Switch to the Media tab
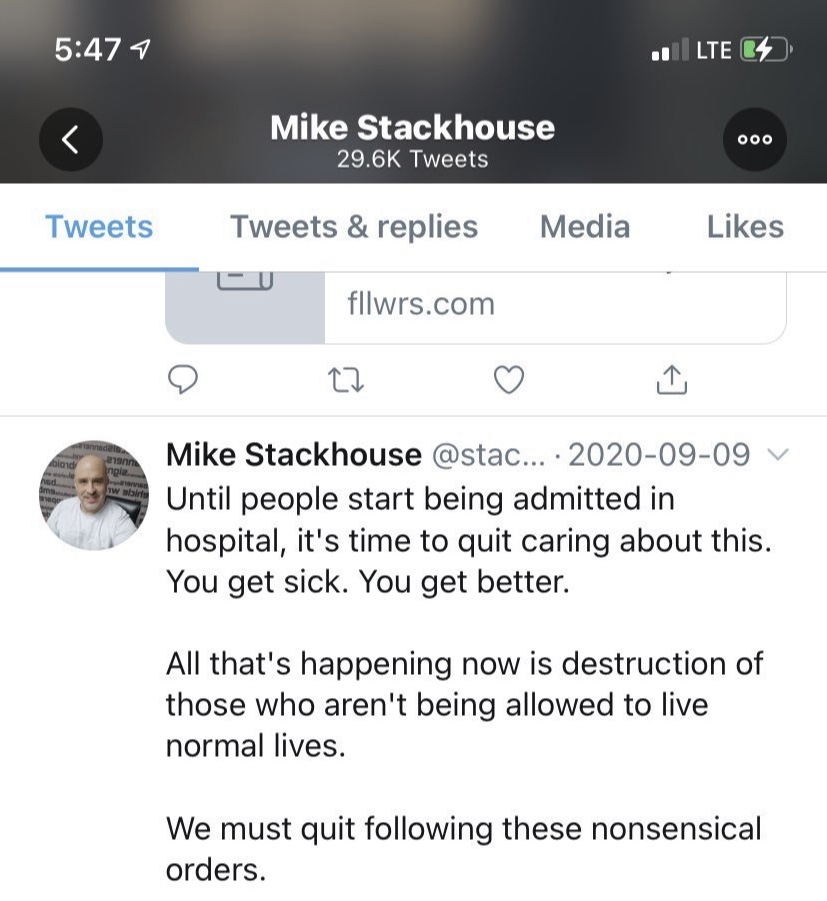The width and height of the screenshot is (827, 901). (x=584, y=227)
